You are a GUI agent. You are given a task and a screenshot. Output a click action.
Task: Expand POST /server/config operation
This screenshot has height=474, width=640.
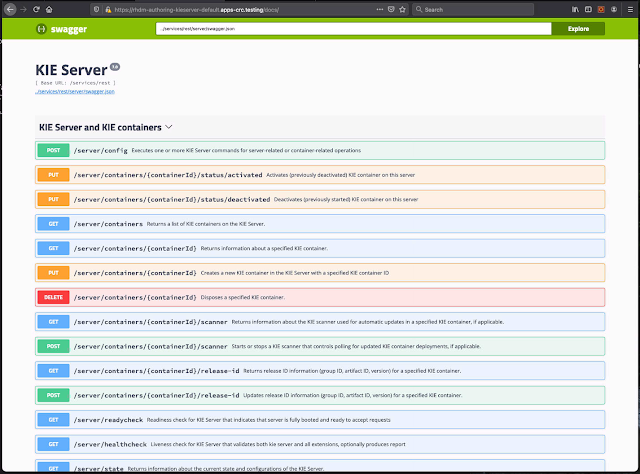[320, 150]
